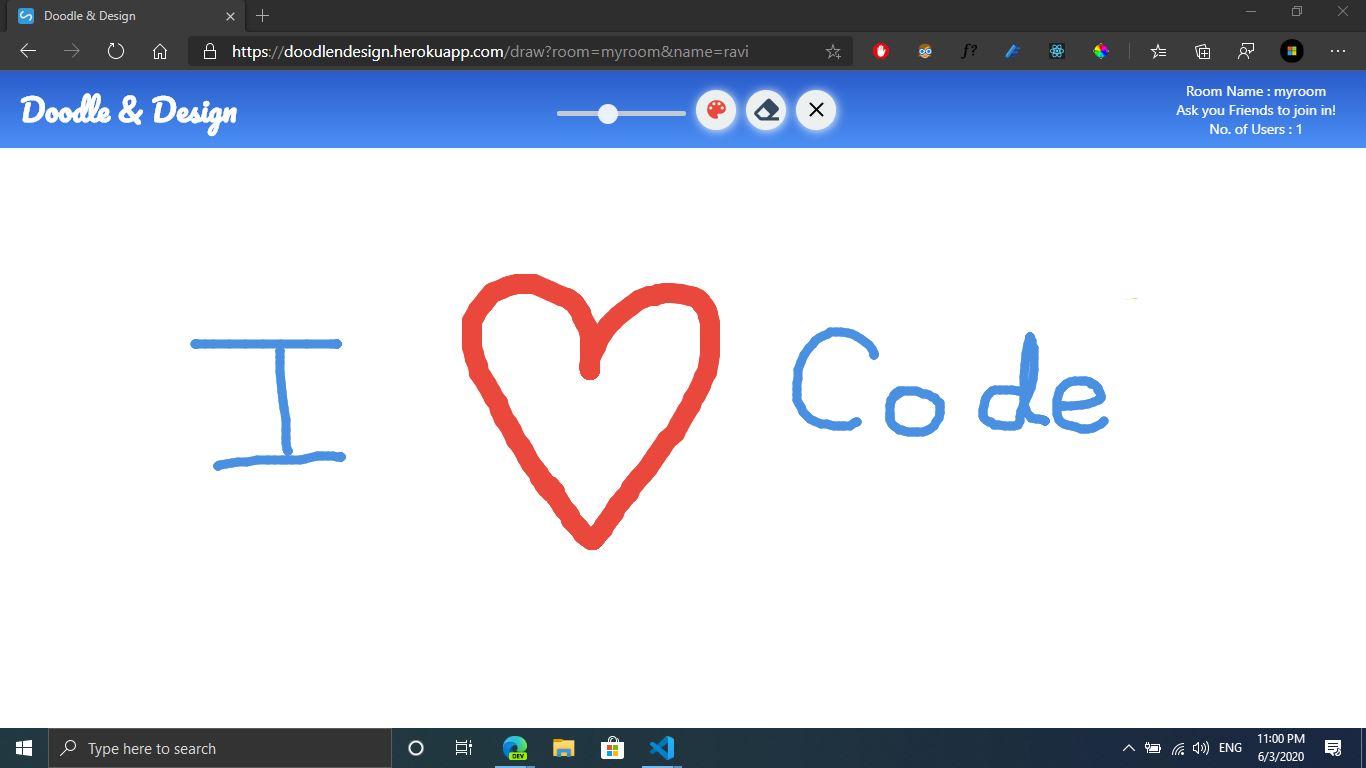This screenshot has width=1366, height=768.
Task: Click the Doodle & Design logo
Action: click(x=129, y=111)
